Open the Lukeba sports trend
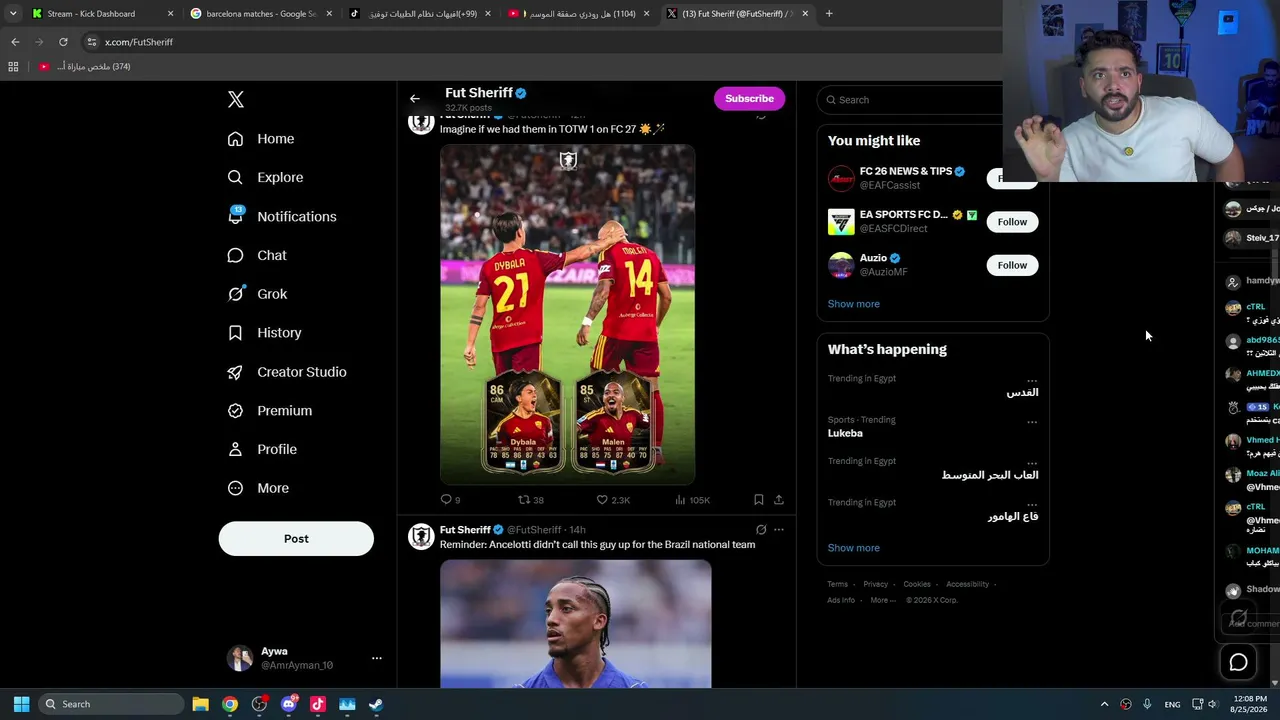 (x=845, y=433)
